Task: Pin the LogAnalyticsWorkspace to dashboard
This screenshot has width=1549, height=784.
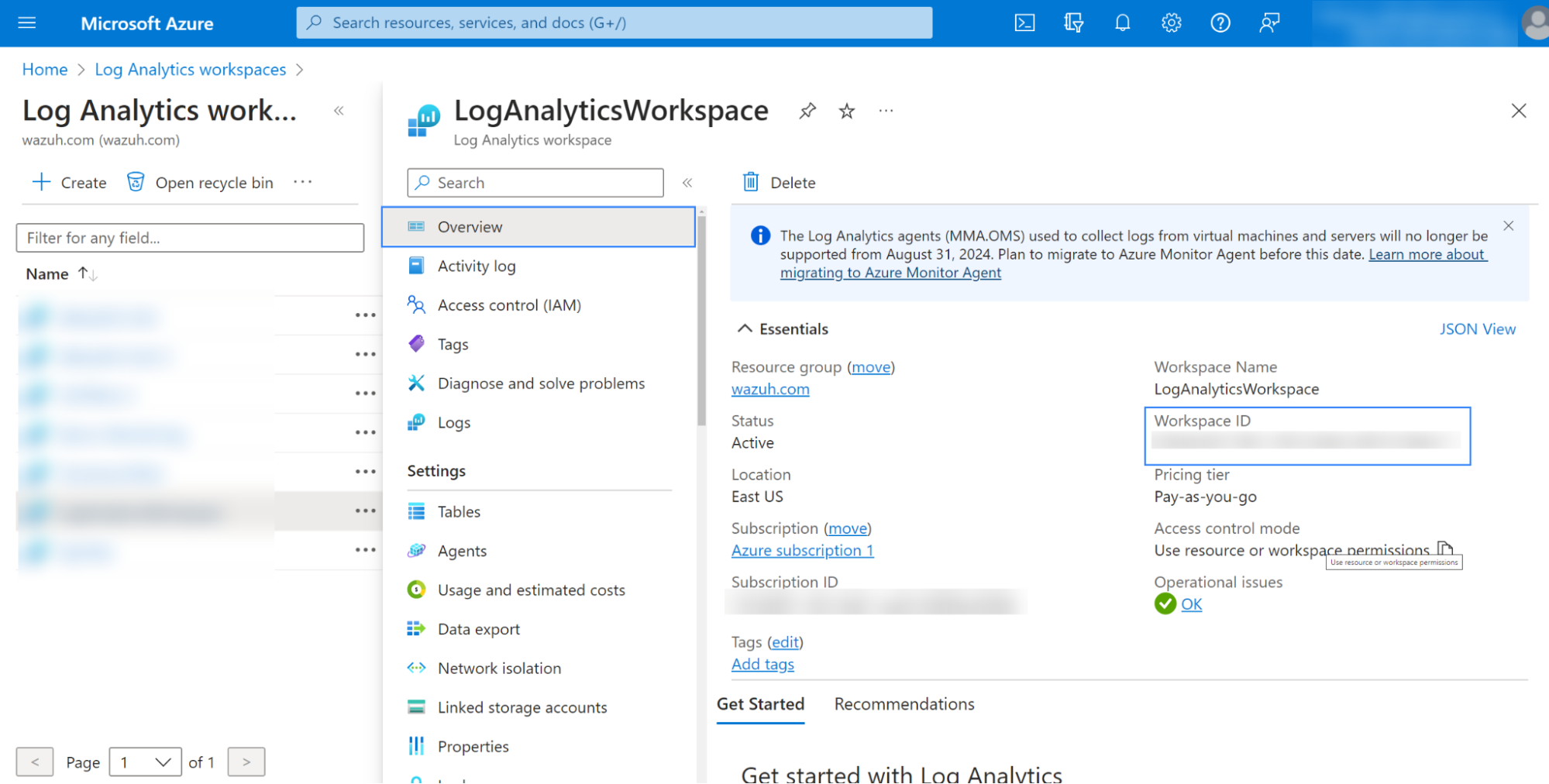Action: [x=807, y=111]
